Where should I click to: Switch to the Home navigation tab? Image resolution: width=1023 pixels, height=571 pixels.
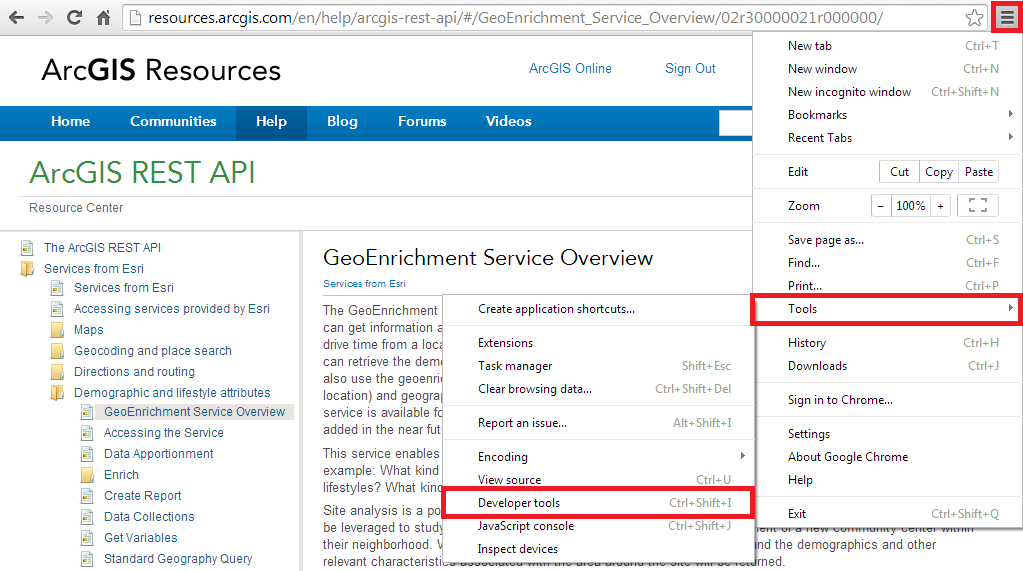click(70, 121)
